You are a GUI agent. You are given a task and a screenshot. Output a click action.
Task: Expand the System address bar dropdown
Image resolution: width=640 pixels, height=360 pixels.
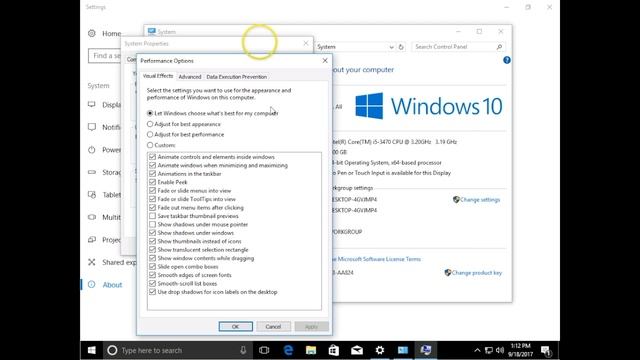tap(391, 47)
